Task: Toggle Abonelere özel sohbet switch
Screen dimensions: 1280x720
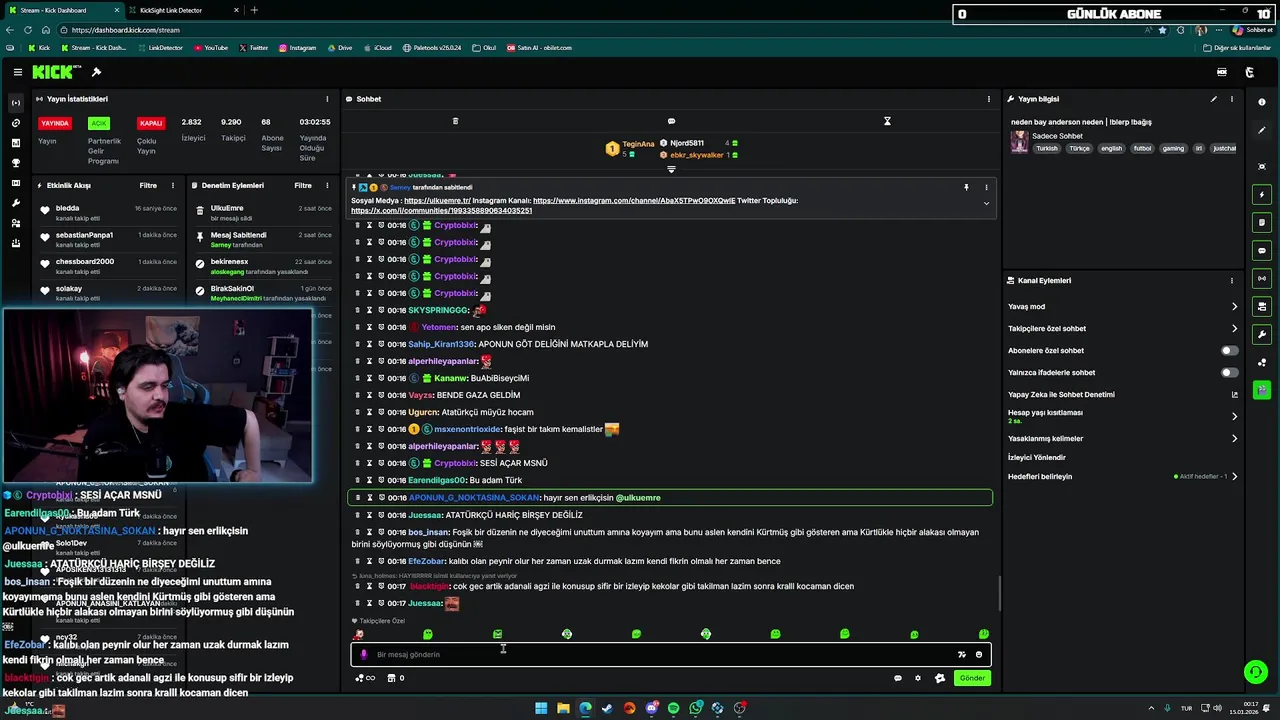Action: pyautogui.click(x=1229, y=351)
